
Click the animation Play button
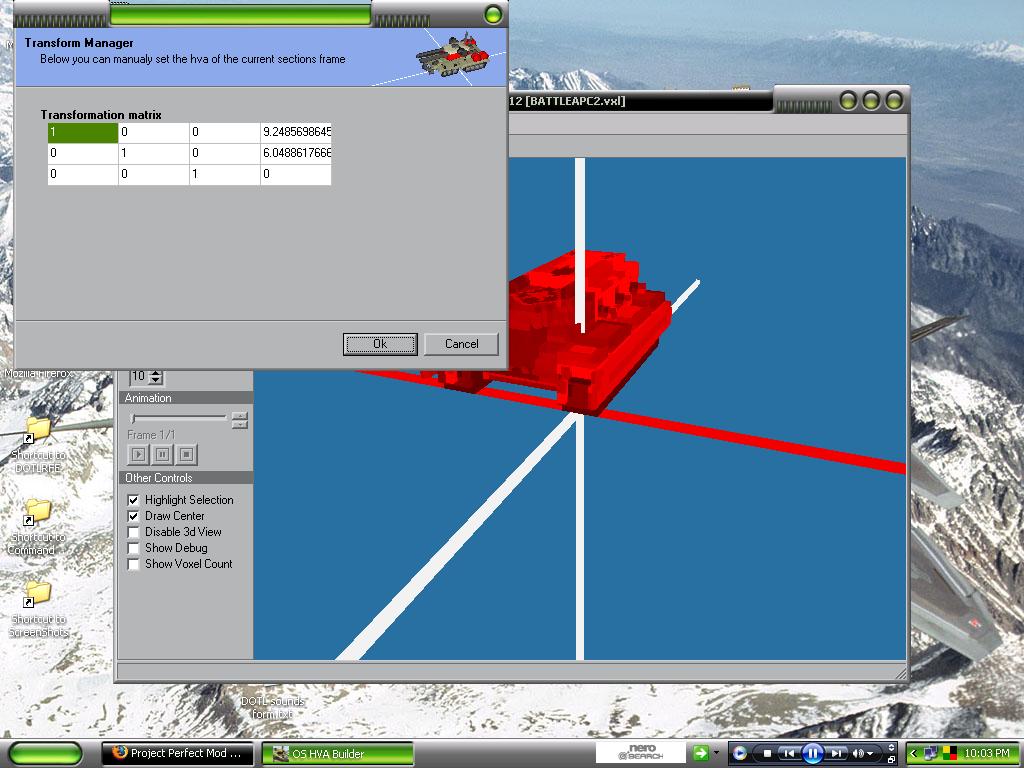pyautogui.click(x=138, y=455)
